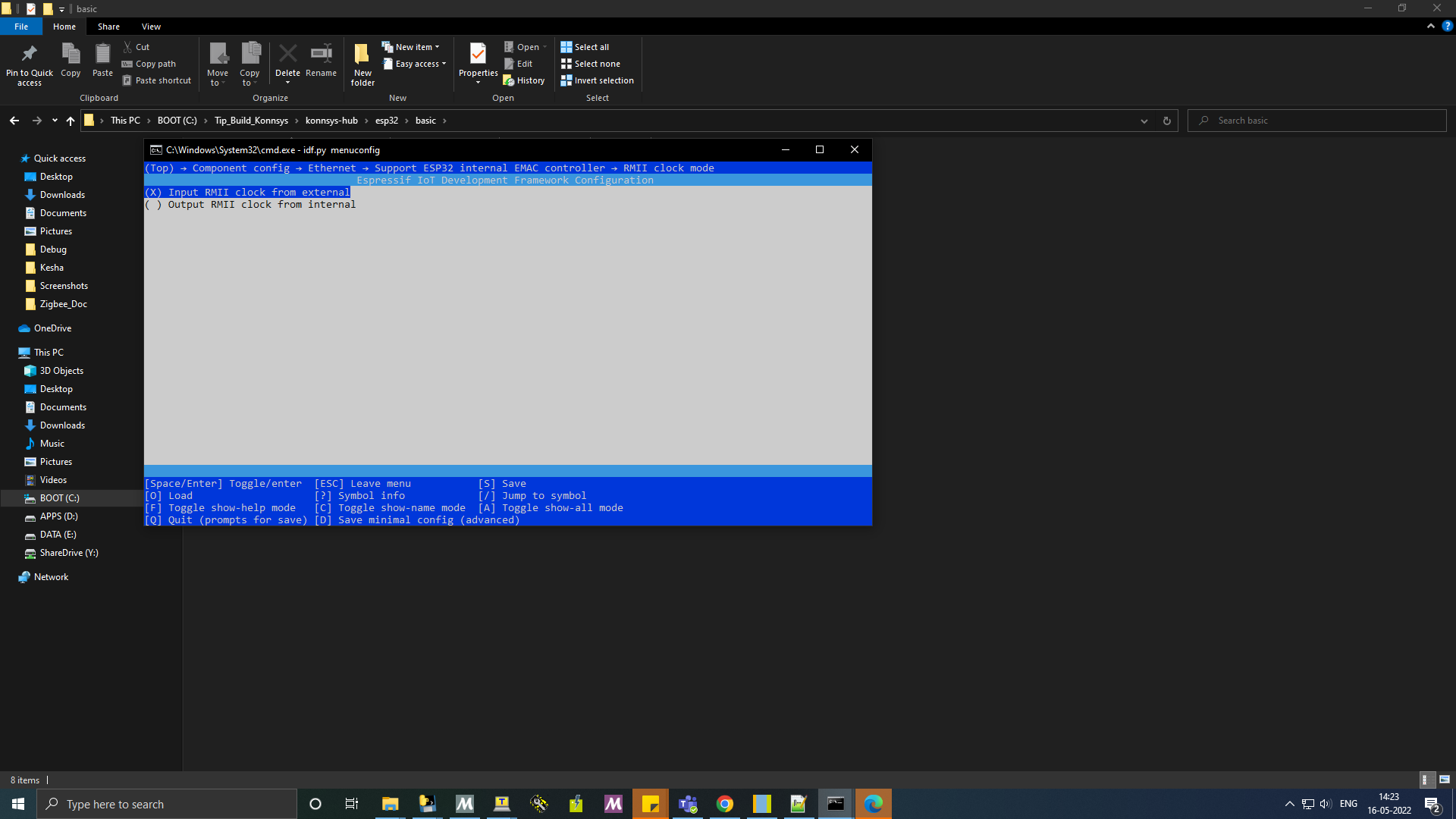This screenshot has height=819, width=1456.
Task: Click the ENG language indicator
Action: pyautogui.click(x=1348, y=804)
